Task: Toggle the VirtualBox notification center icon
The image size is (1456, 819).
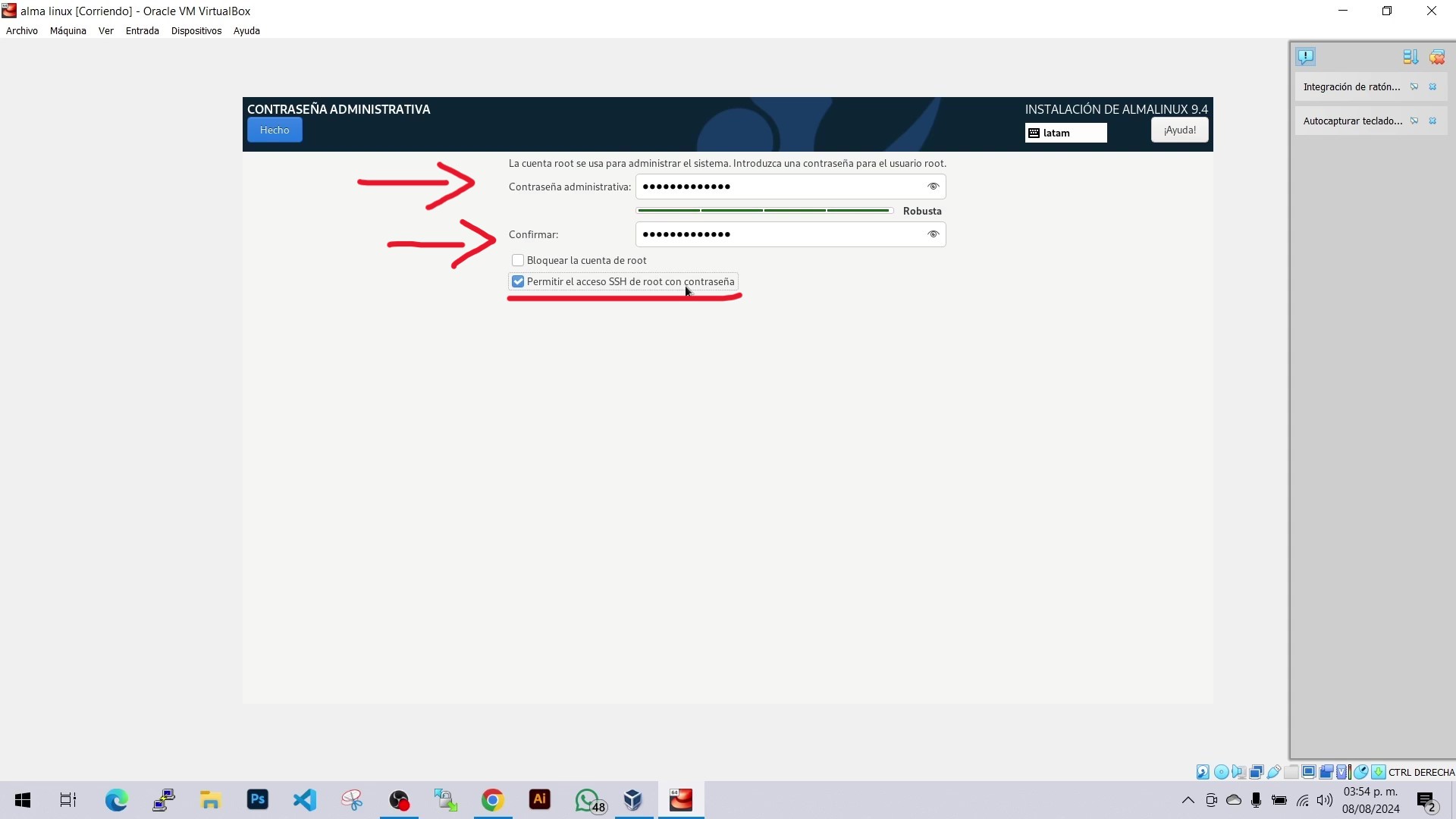Action: click(1306, 57)
